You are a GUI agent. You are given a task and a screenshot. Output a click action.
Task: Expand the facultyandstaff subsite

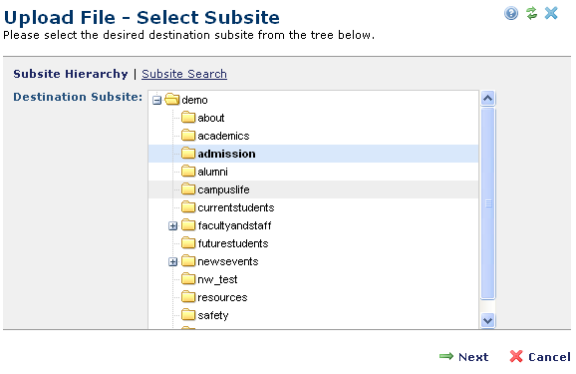pos(173,226)
